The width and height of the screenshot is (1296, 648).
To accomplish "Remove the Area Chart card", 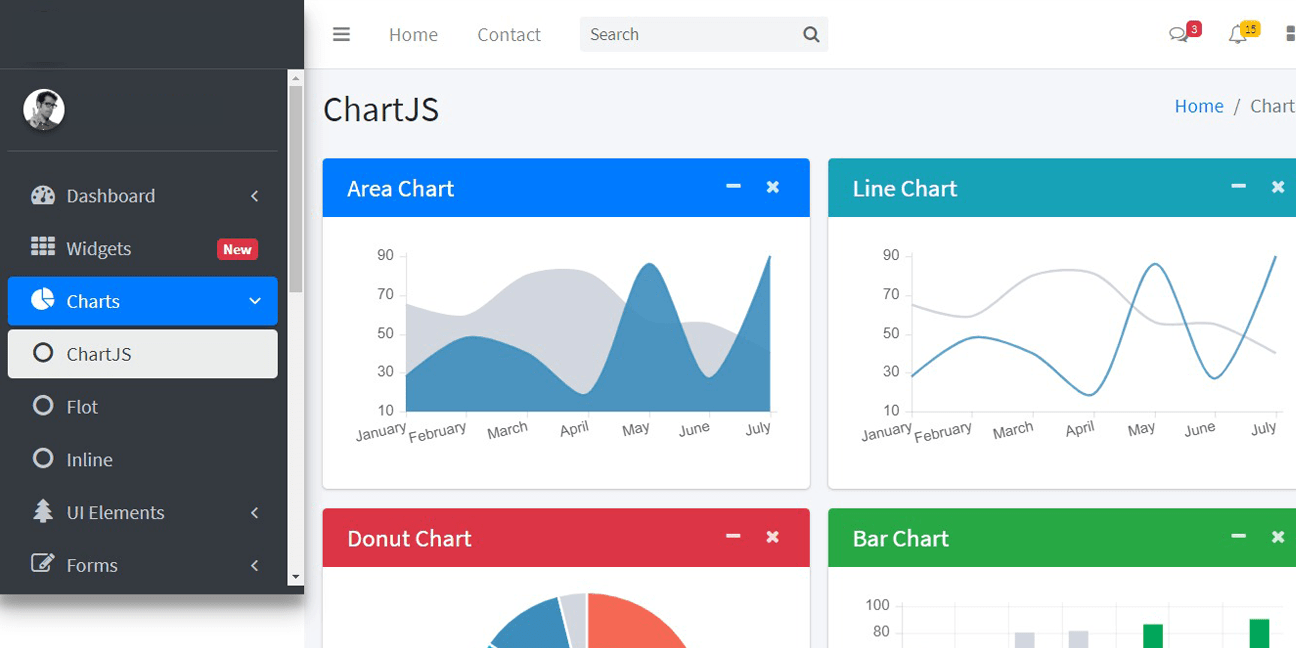I will 772,187.
